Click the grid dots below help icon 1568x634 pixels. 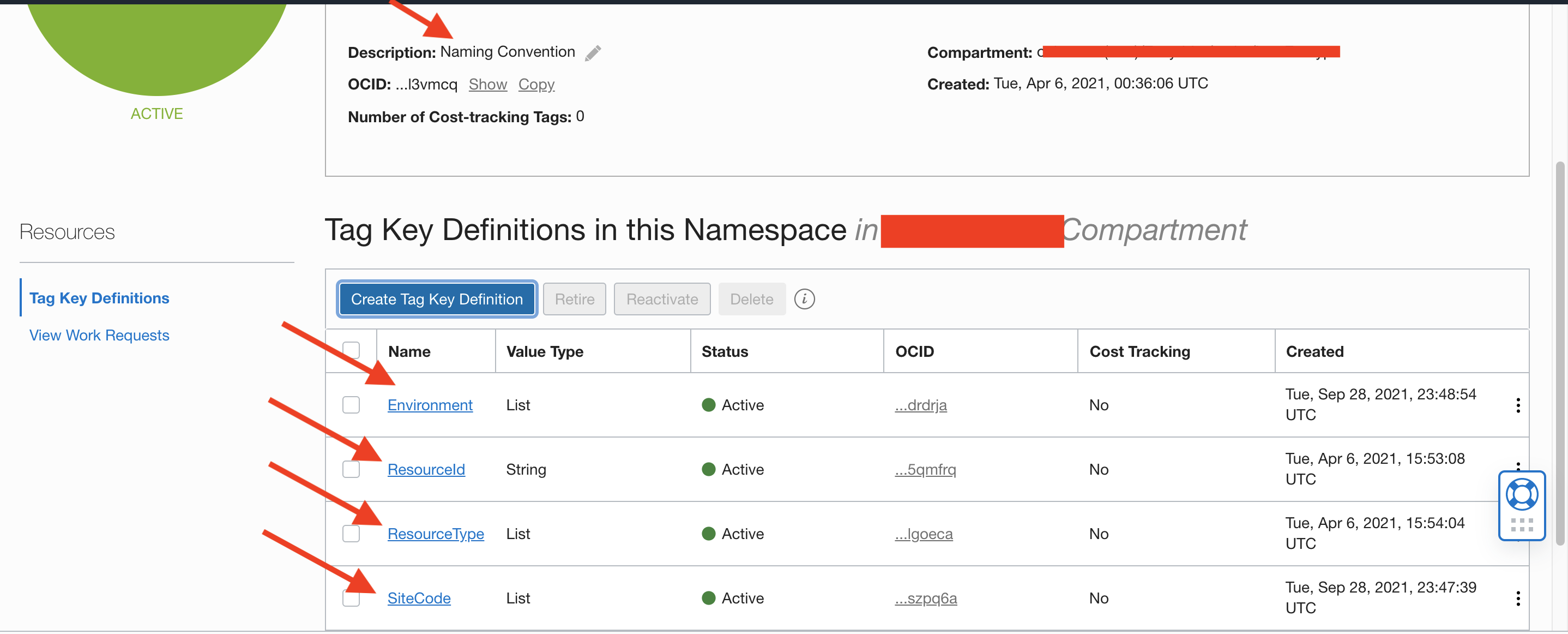pos(1521,525)
